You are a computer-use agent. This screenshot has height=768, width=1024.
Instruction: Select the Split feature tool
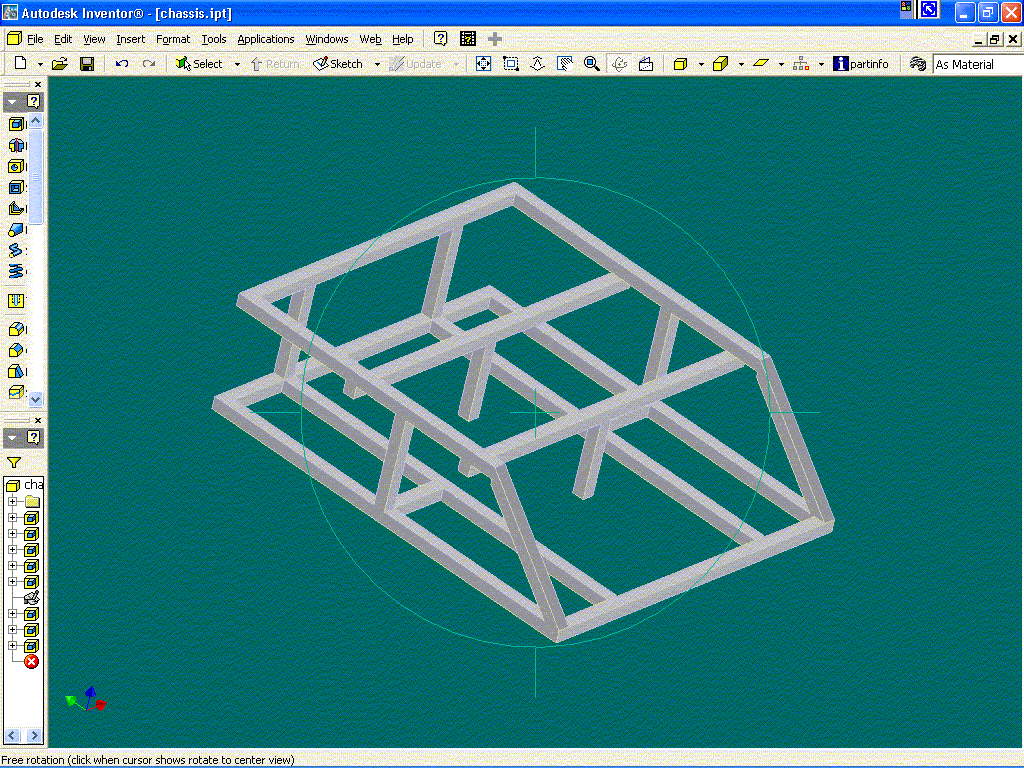16,392
